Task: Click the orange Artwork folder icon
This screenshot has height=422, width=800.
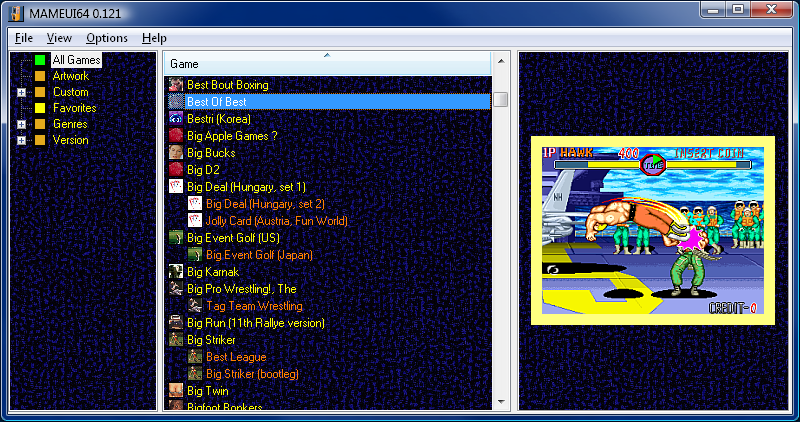Action: point(40,76)
